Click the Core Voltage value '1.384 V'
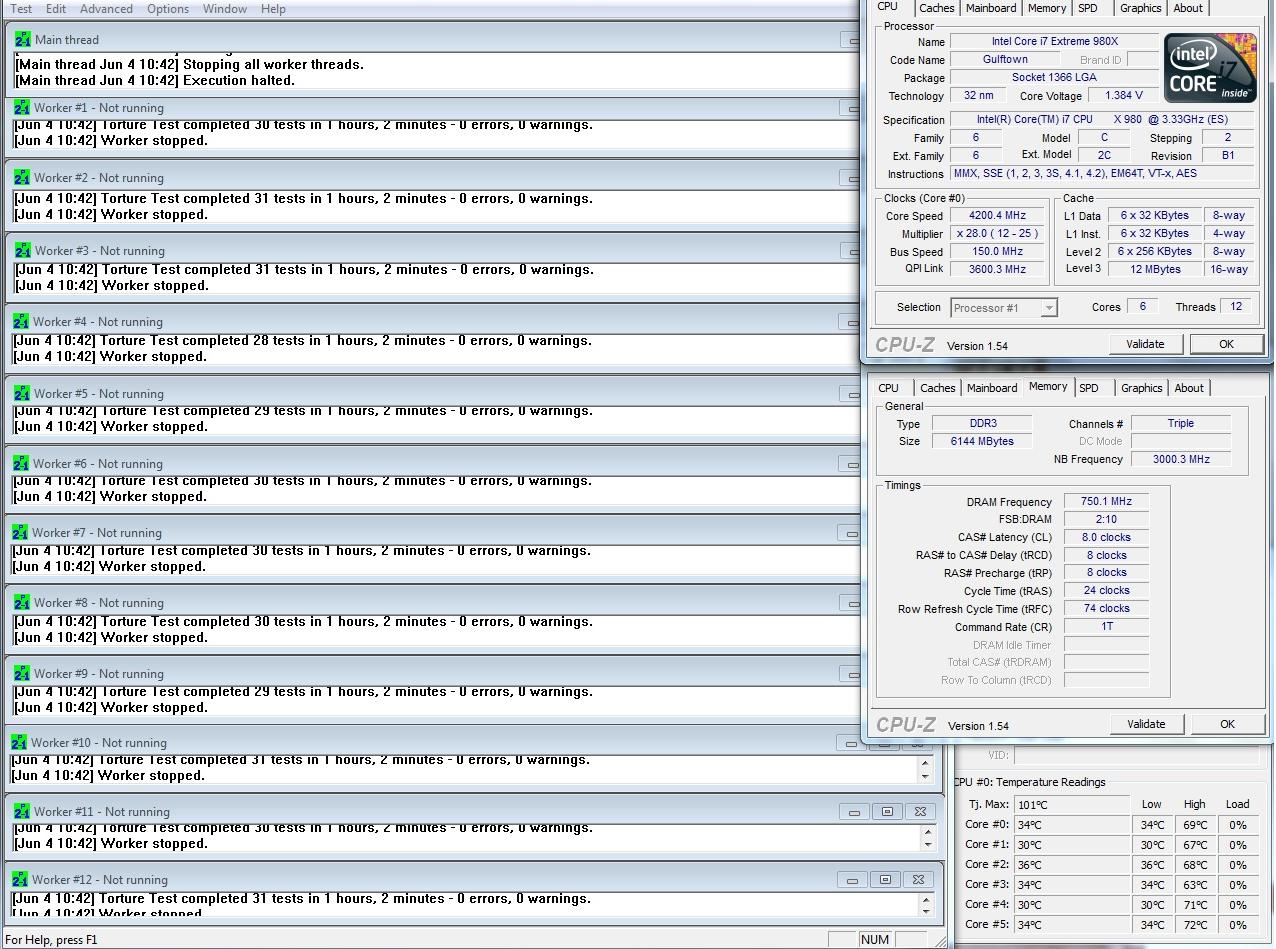 [x=1123, y=95]
